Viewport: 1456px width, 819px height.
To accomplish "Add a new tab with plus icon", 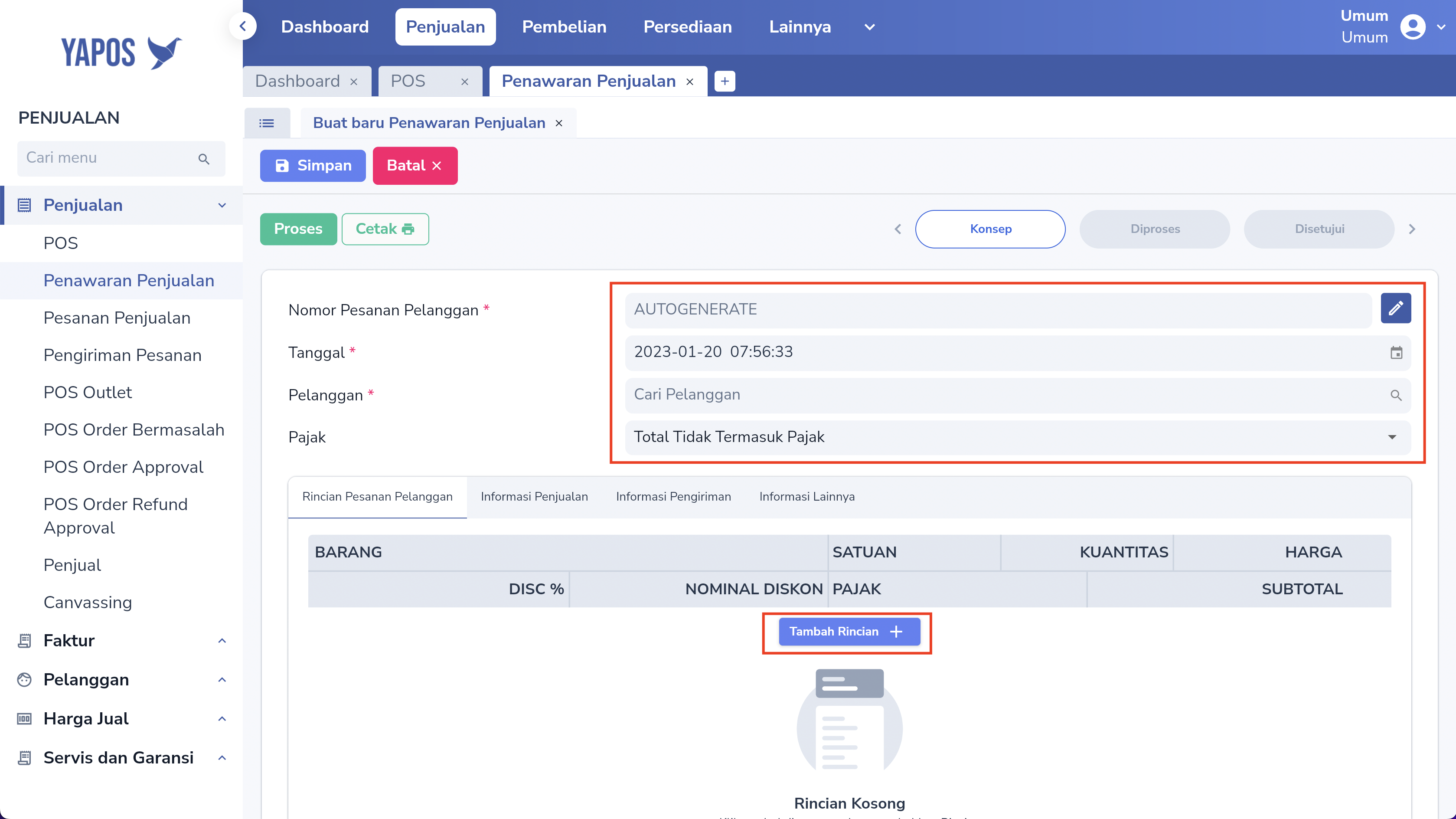I will (x=725, y=81).
